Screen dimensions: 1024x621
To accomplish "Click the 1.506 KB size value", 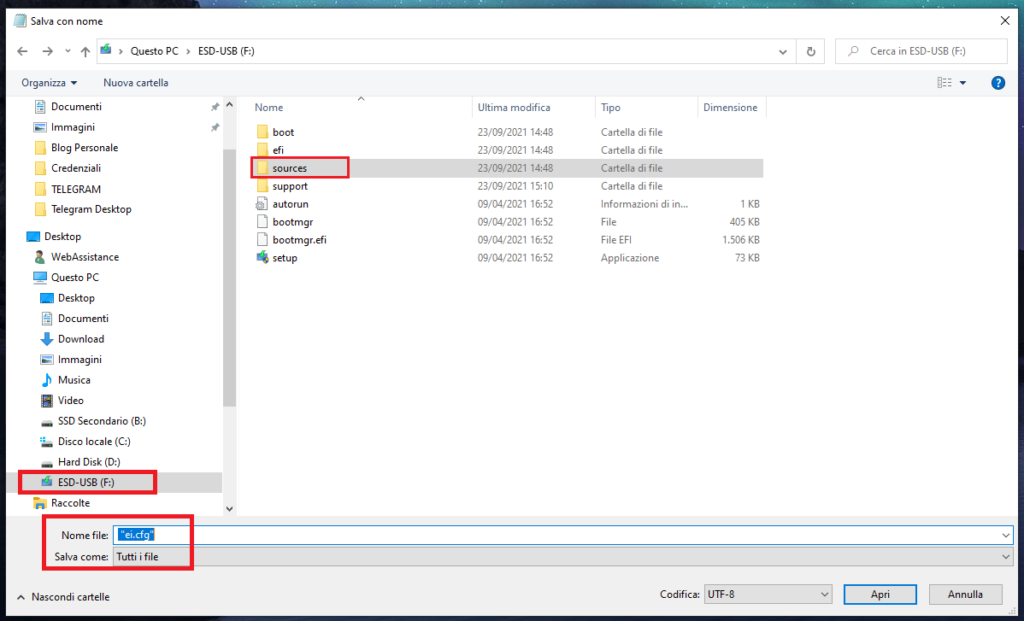I will [x=741, y=240].
